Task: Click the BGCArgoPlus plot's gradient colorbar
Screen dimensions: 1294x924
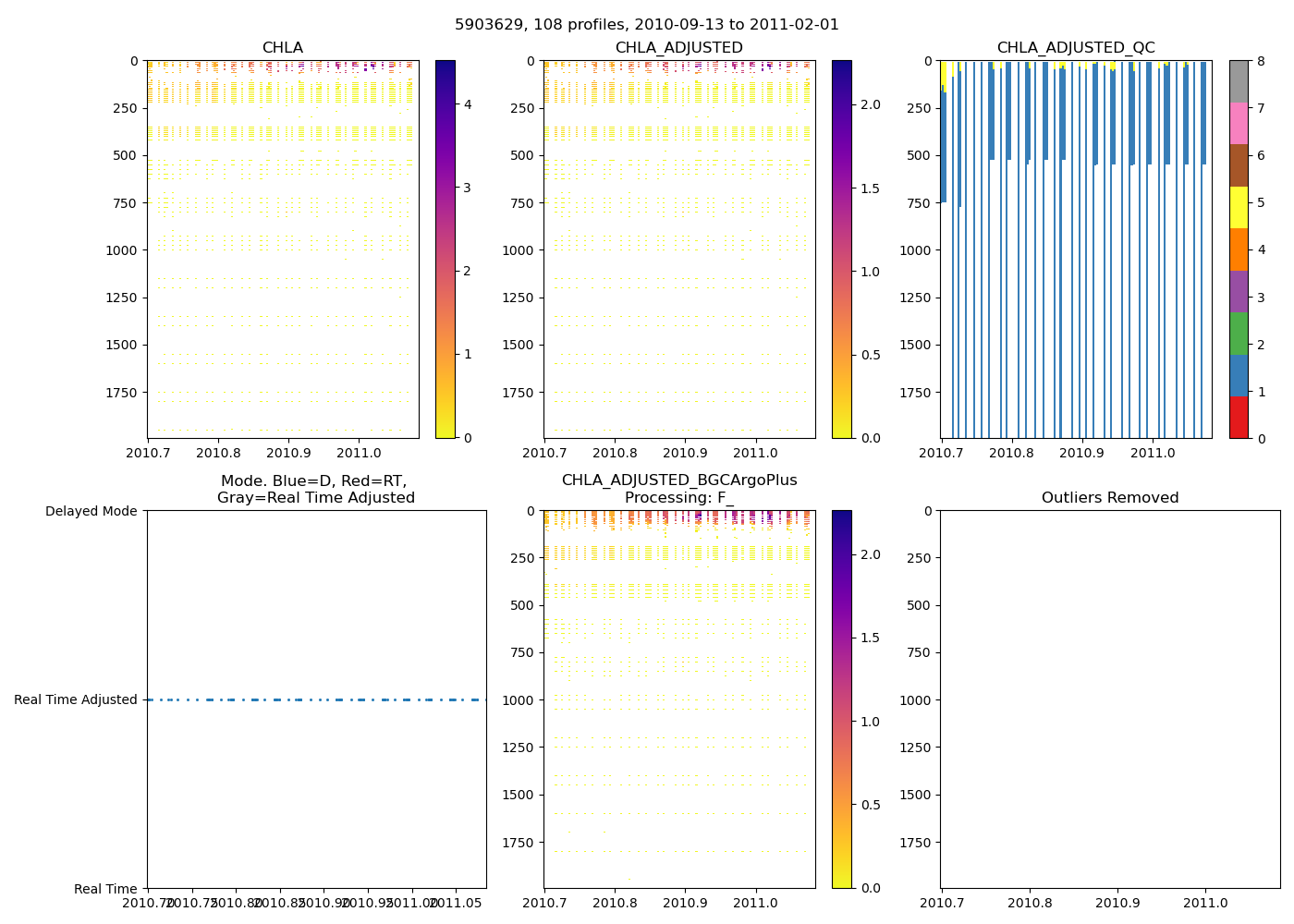Action: click(x=841, y=699)
